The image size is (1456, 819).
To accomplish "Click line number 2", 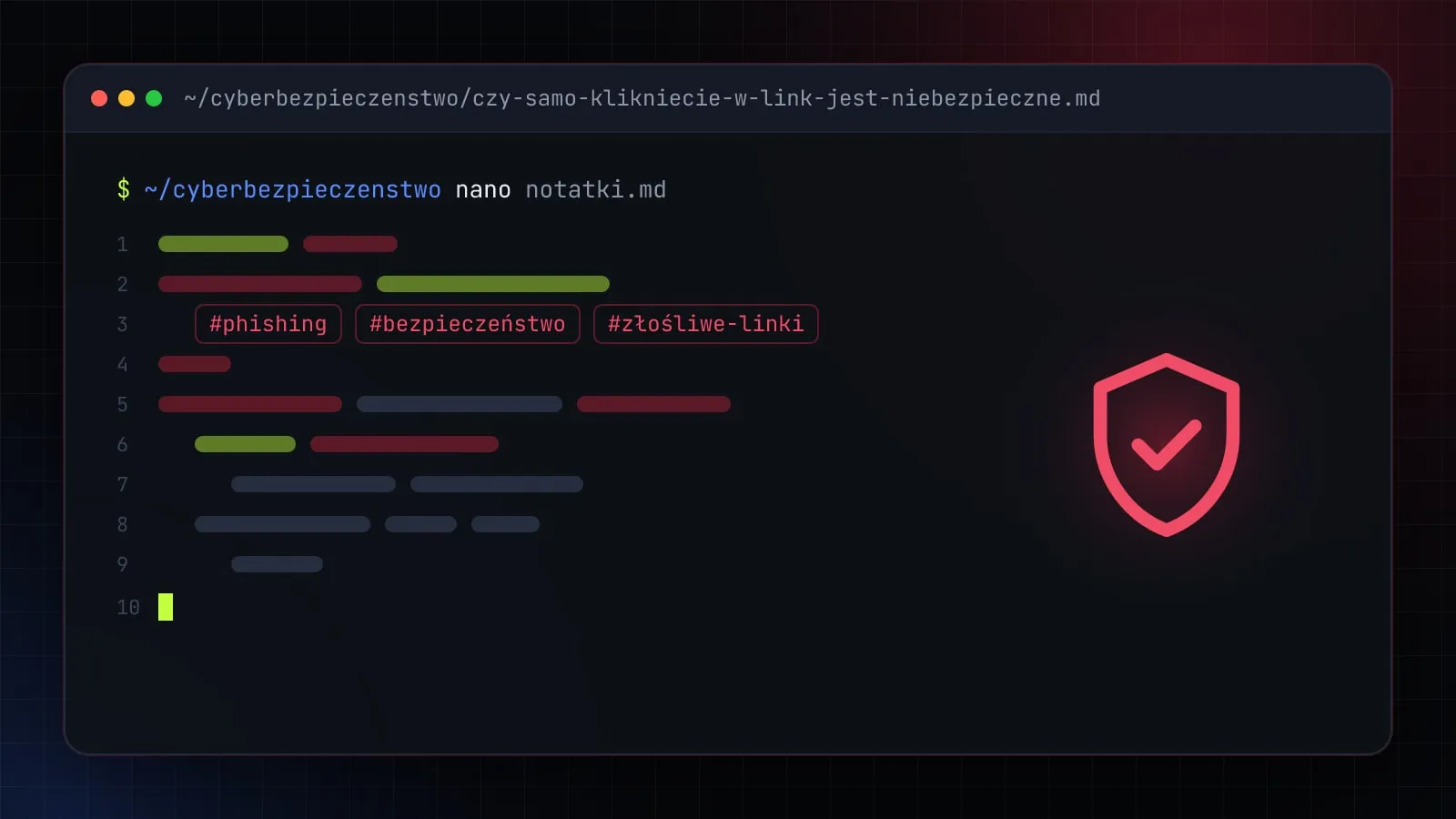I will tap(122, 284).
